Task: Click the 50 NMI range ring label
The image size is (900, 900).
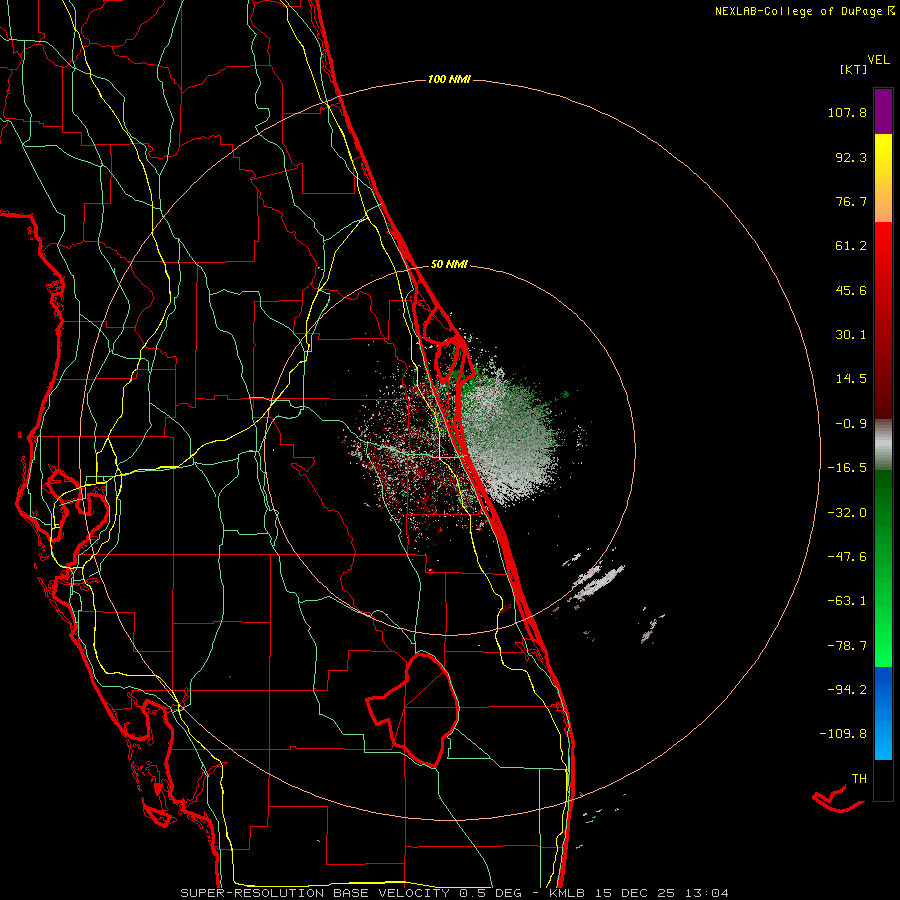Action: coord(449,265)
